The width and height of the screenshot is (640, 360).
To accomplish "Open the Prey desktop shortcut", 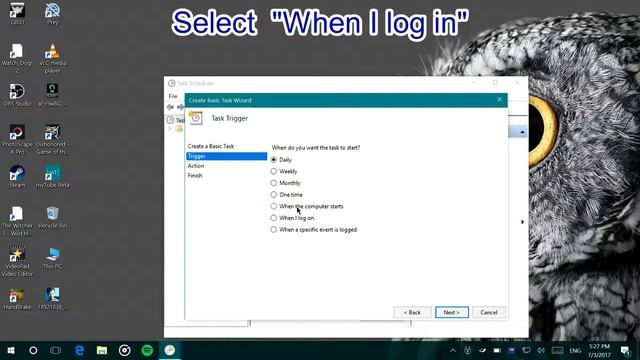I will pos(52,13).
